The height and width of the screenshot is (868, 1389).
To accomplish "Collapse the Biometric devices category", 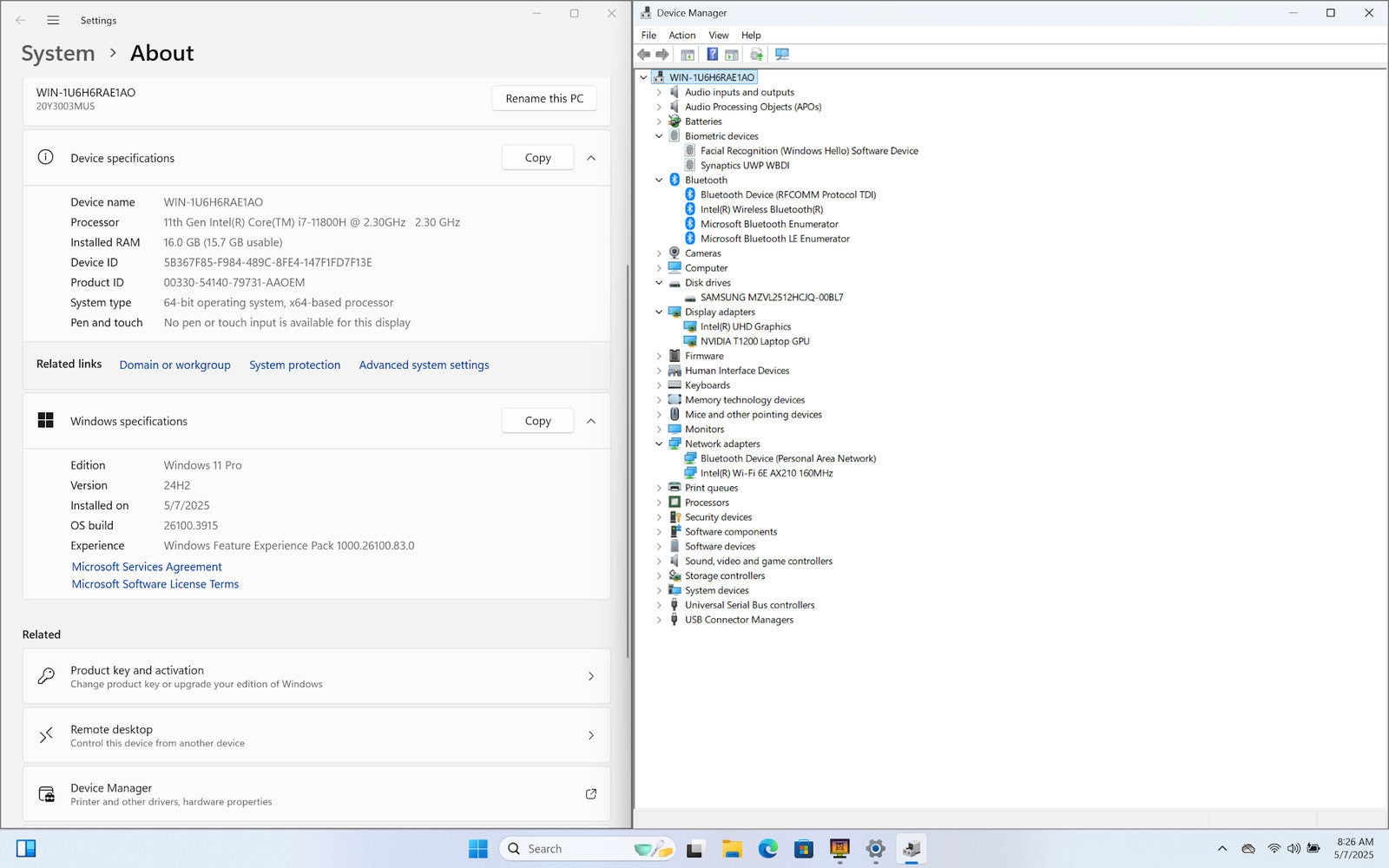I will click(659, 136).
